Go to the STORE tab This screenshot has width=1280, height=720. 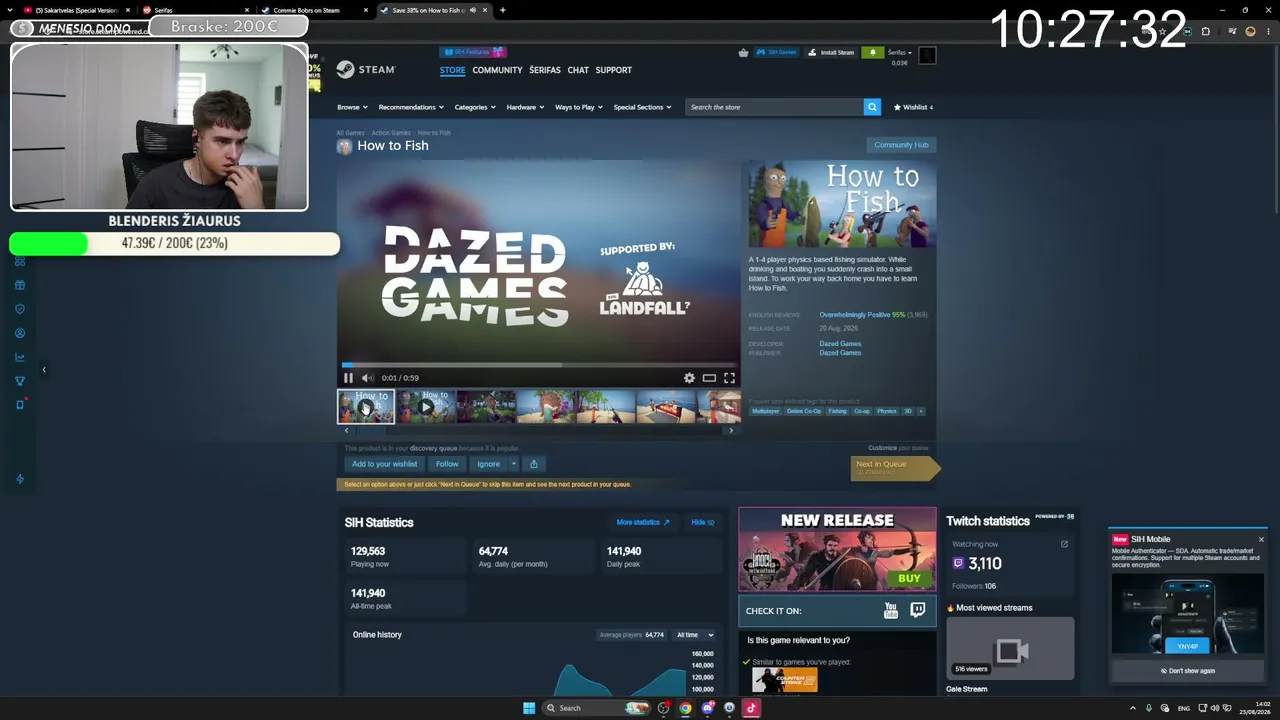coord(452,70)
